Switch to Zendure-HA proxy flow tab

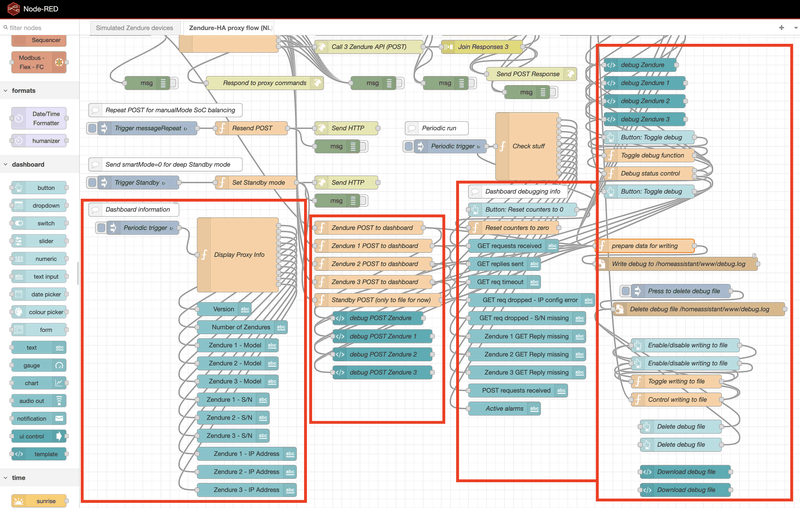pos(230,28)
